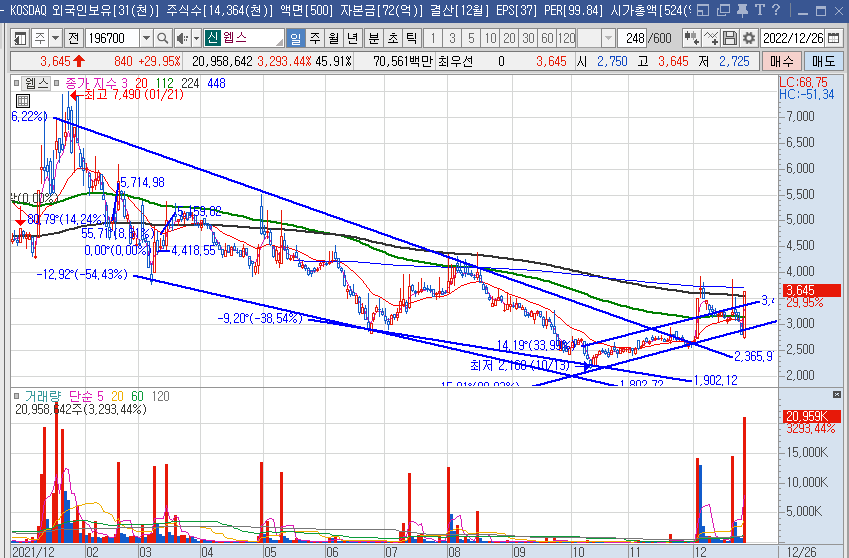Viewport: 849px width, 558px height.
Task: Click the volume tag 20,959K on axis
Action: click(x=811, y=416)
